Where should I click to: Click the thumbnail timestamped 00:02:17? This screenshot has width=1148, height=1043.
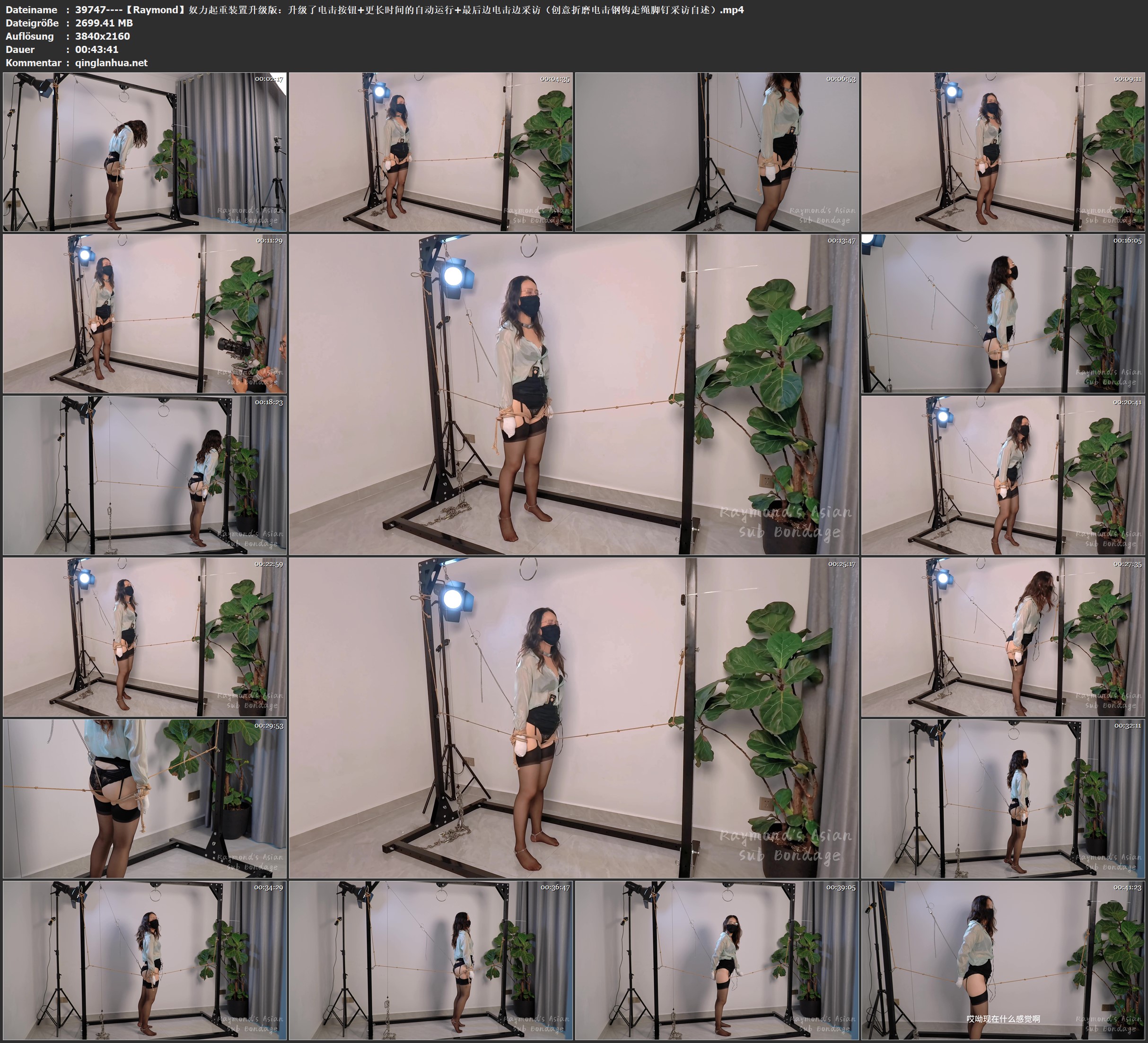coord(145,152)
